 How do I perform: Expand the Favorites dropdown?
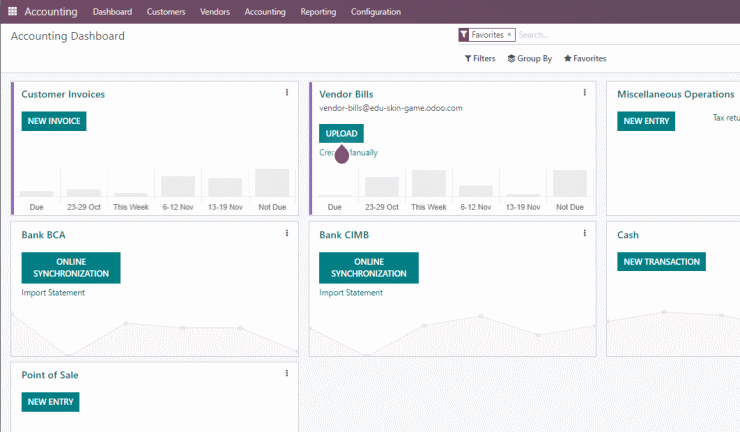click(x=585, y=59)
